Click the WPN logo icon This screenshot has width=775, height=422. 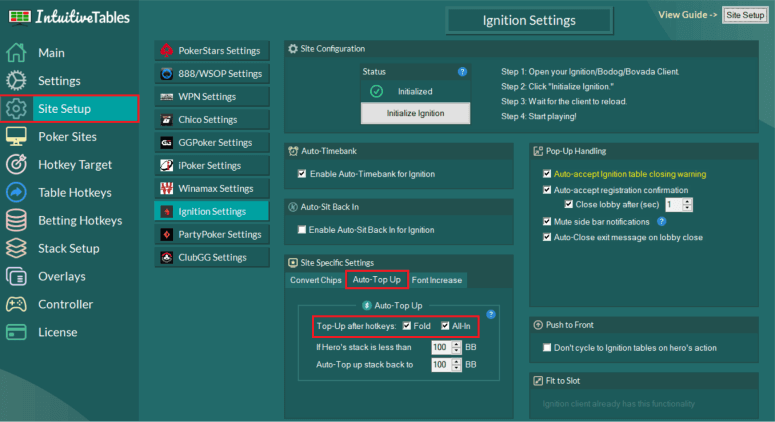click(167, 97)
